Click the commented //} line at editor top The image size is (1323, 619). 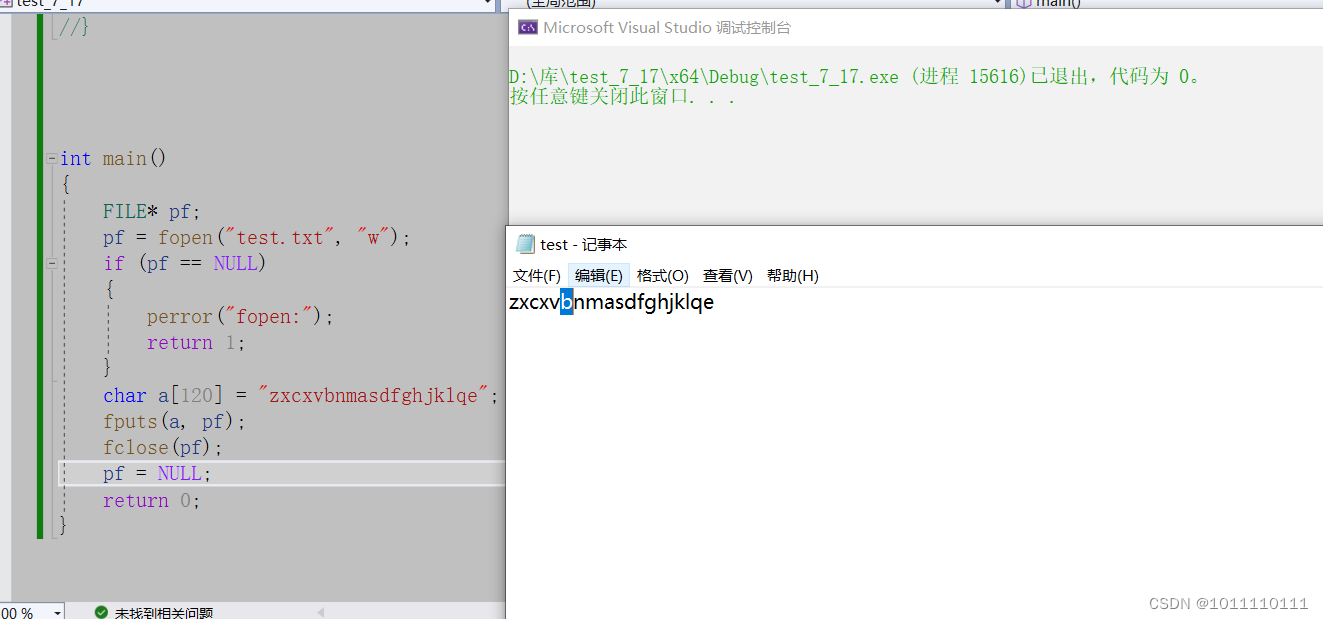74,27
